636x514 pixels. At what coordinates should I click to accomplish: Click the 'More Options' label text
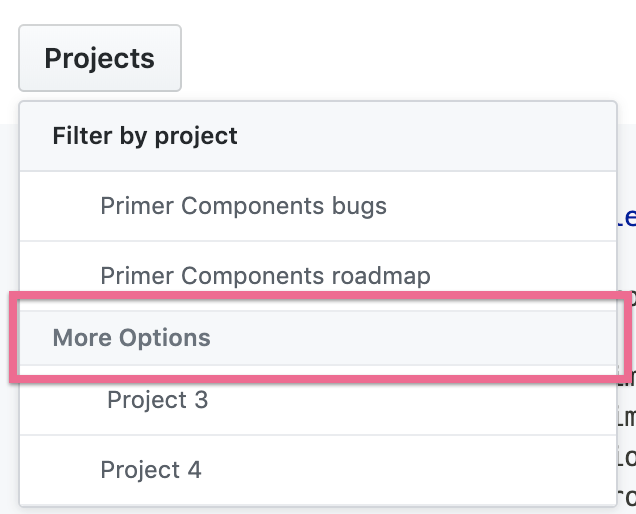coord(131,338)
